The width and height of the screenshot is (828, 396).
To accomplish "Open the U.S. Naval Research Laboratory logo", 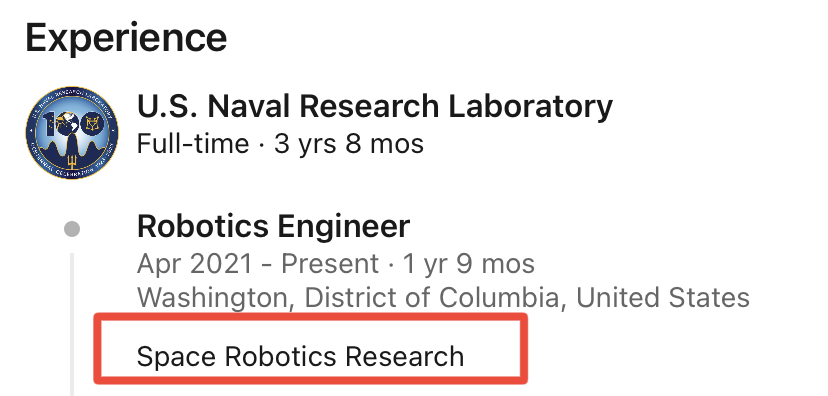I will click(72, 133).
